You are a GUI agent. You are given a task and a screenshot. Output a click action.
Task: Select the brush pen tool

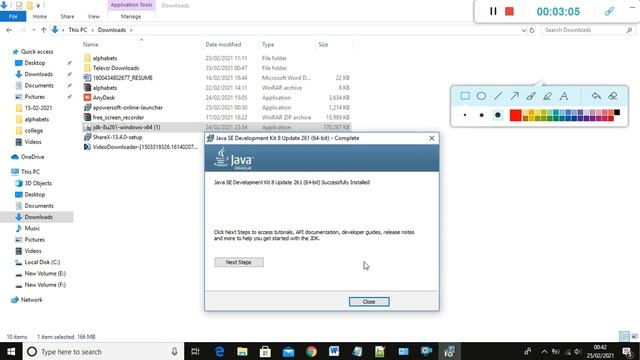click(x=531, y=96)
